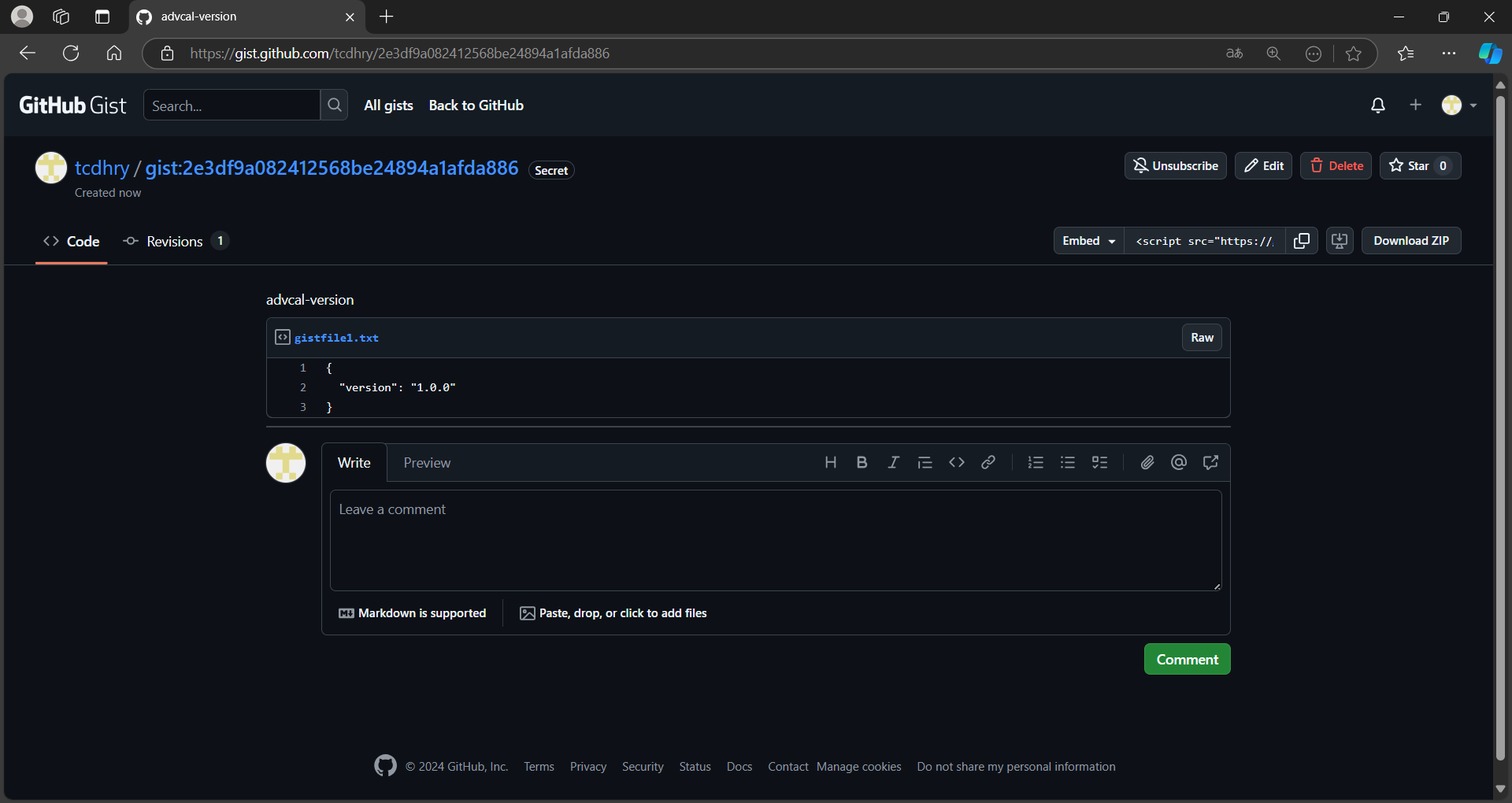Open browser settings and more menu
The image size is (1512, 803).
(1449, 54)
